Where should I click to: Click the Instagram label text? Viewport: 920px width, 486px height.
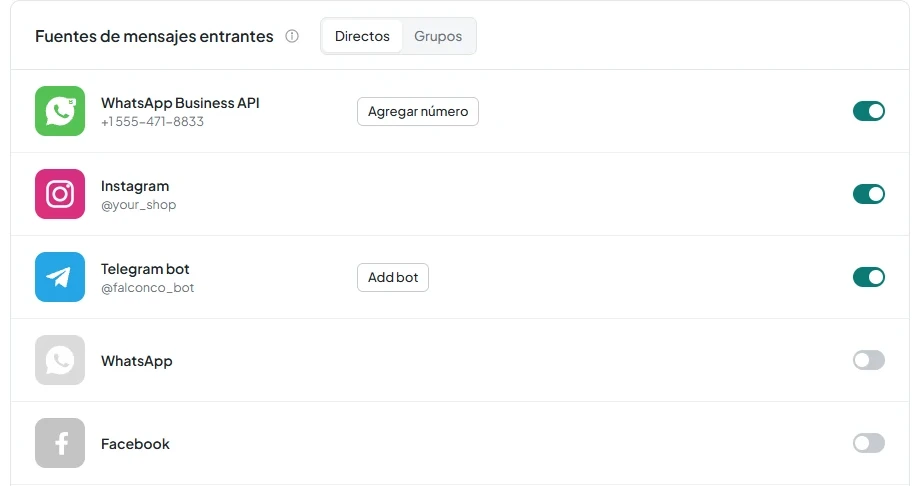pos(135,186)
